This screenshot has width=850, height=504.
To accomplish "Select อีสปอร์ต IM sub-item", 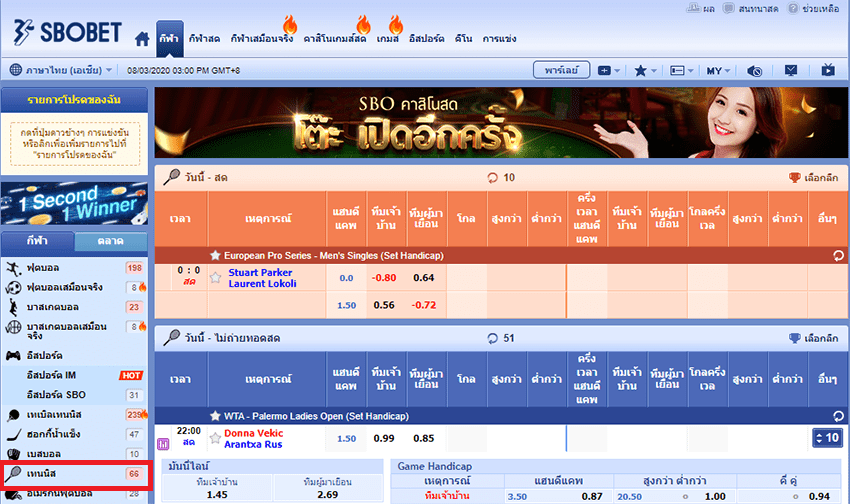I will (x=74, y=375).
